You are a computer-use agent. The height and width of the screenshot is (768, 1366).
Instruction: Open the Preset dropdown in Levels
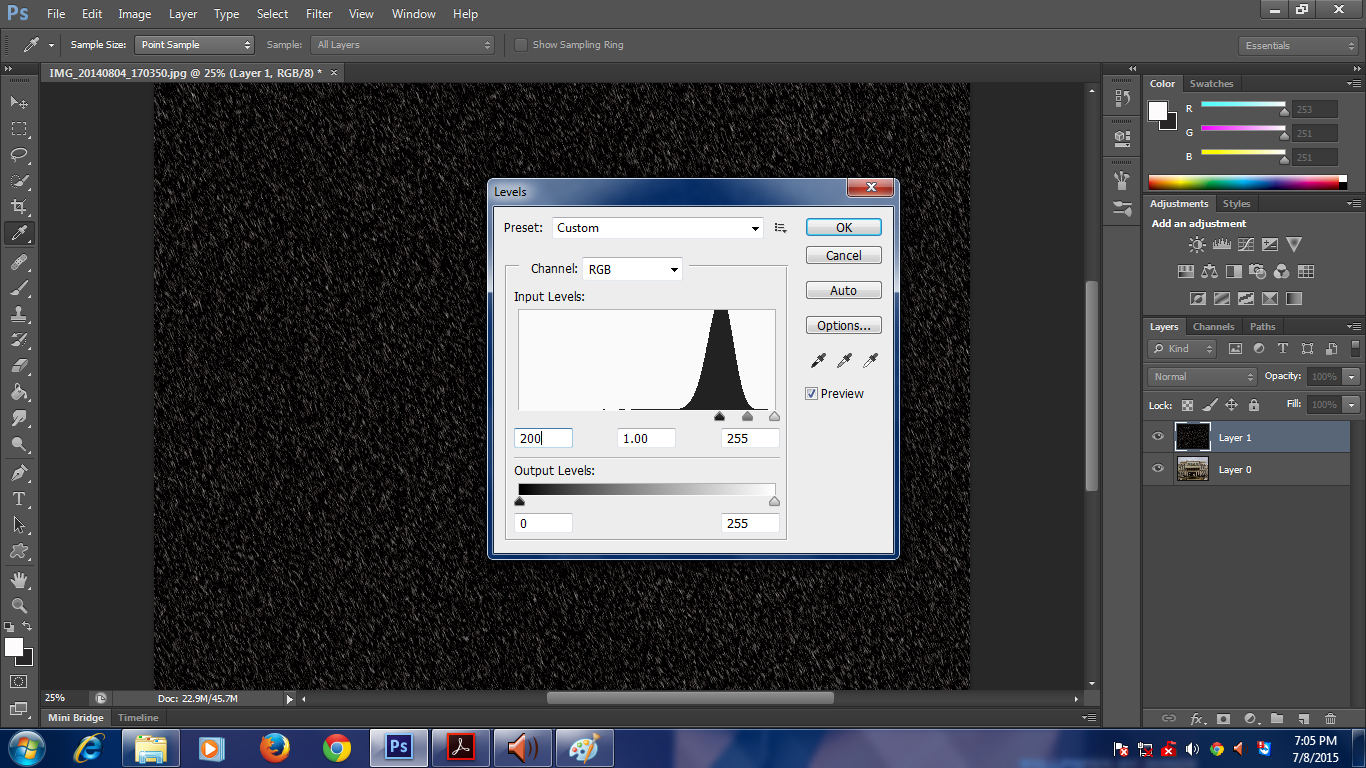(658, 228)
